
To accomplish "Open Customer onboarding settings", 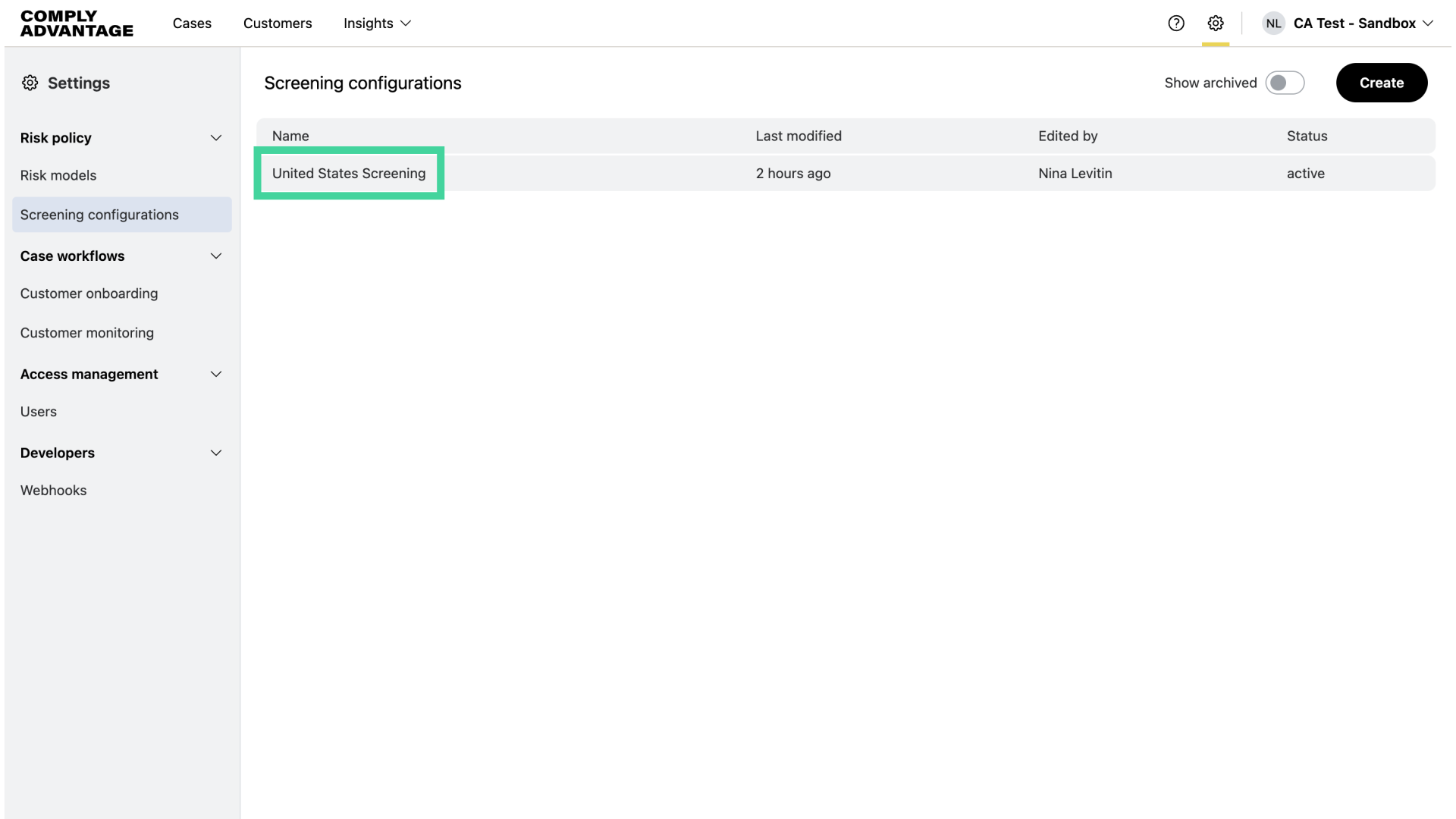I will tap(89, 293).
